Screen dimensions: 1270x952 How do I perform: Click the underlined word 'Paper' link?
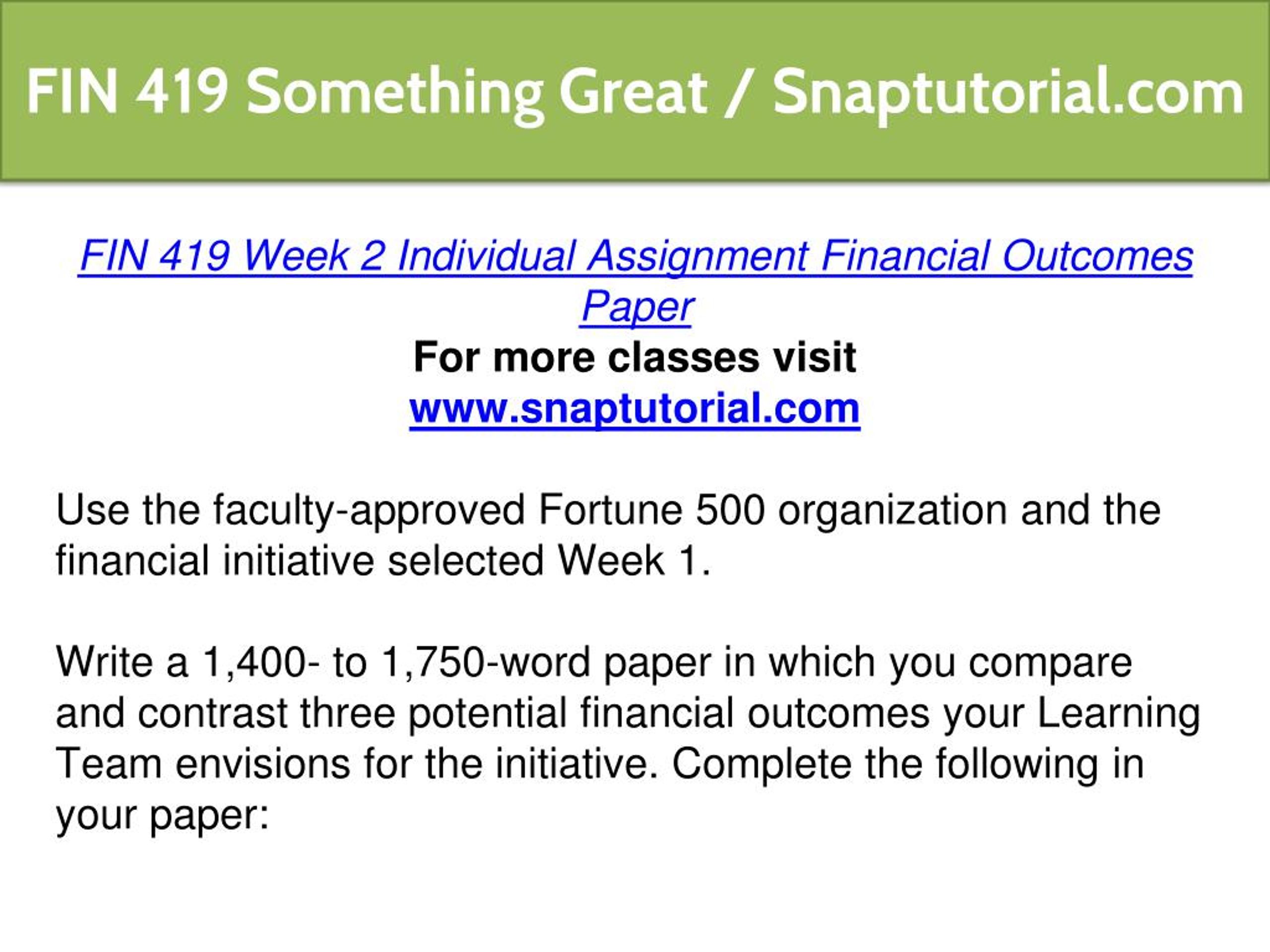636,307
